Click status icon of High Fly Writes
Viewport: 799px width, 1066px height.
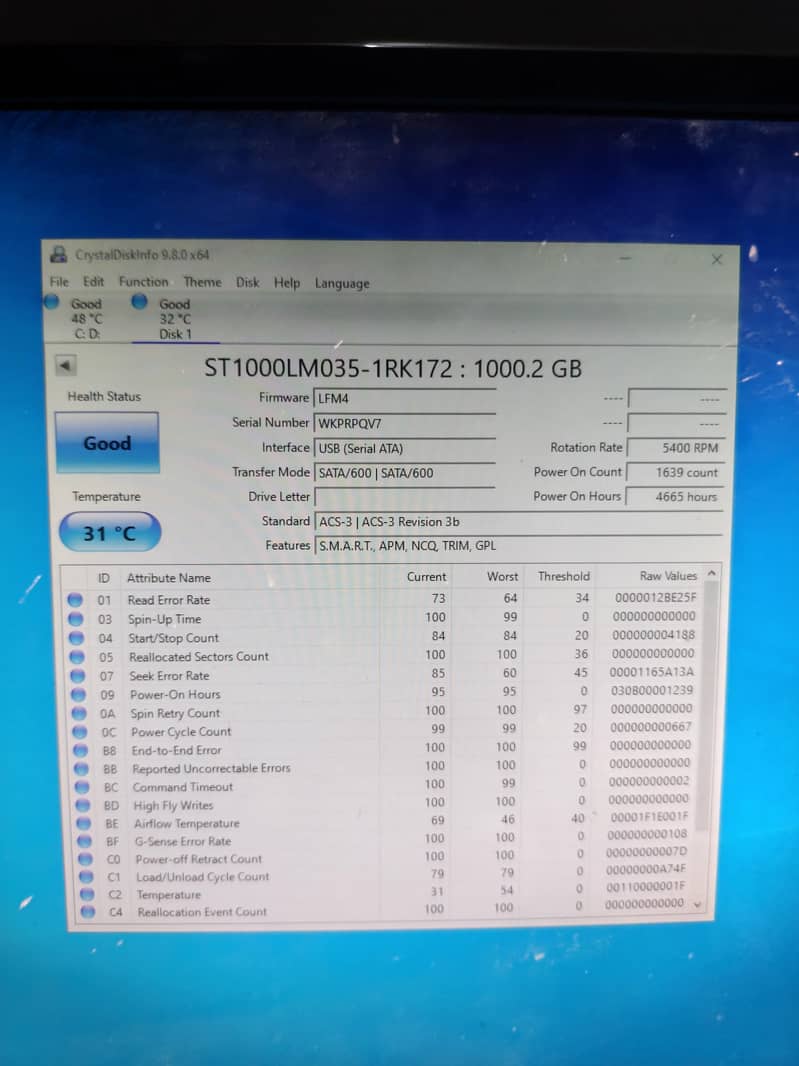[82, 806]
